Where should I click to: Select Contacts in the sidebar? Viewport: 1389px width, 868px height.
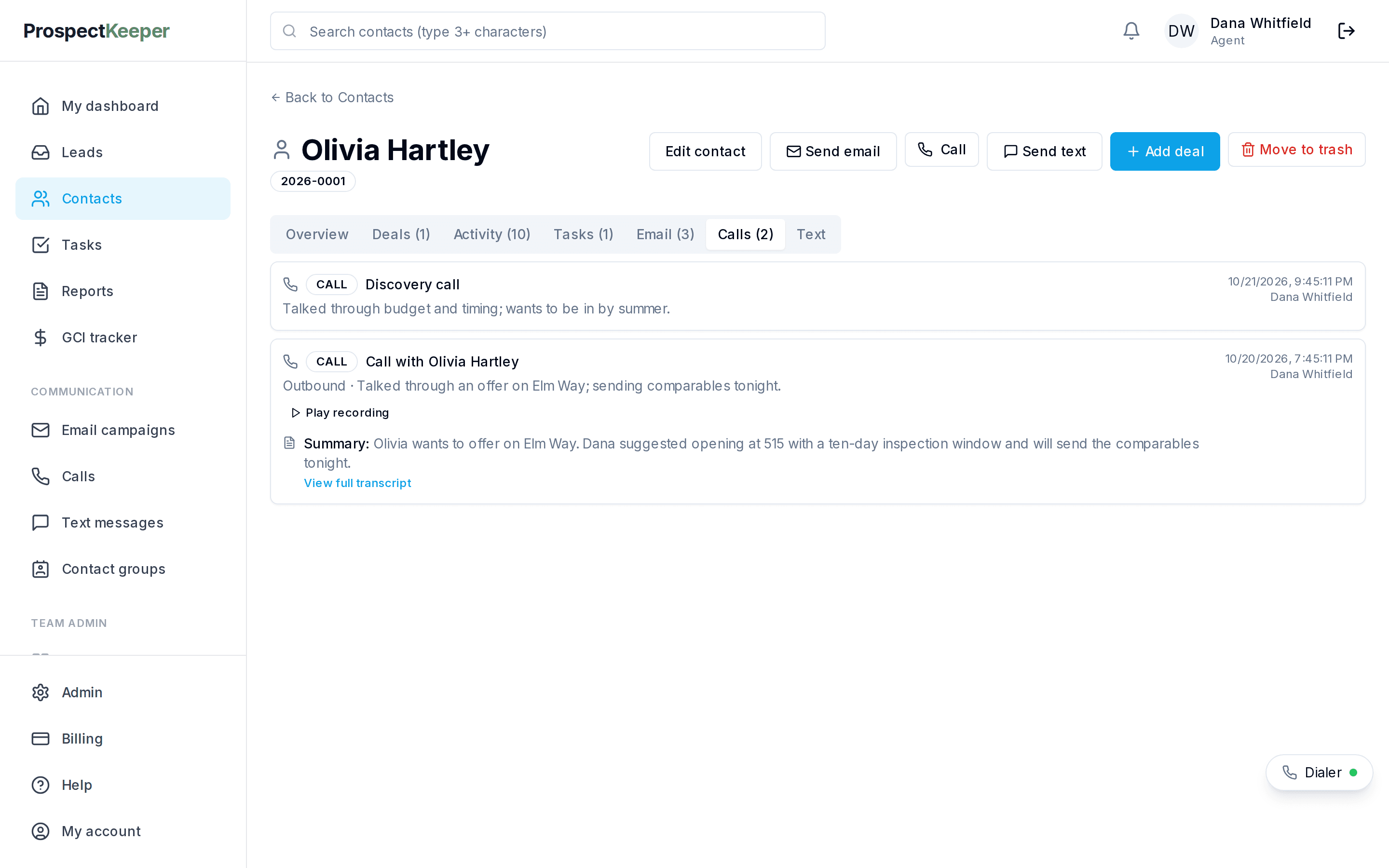[123, 199]
